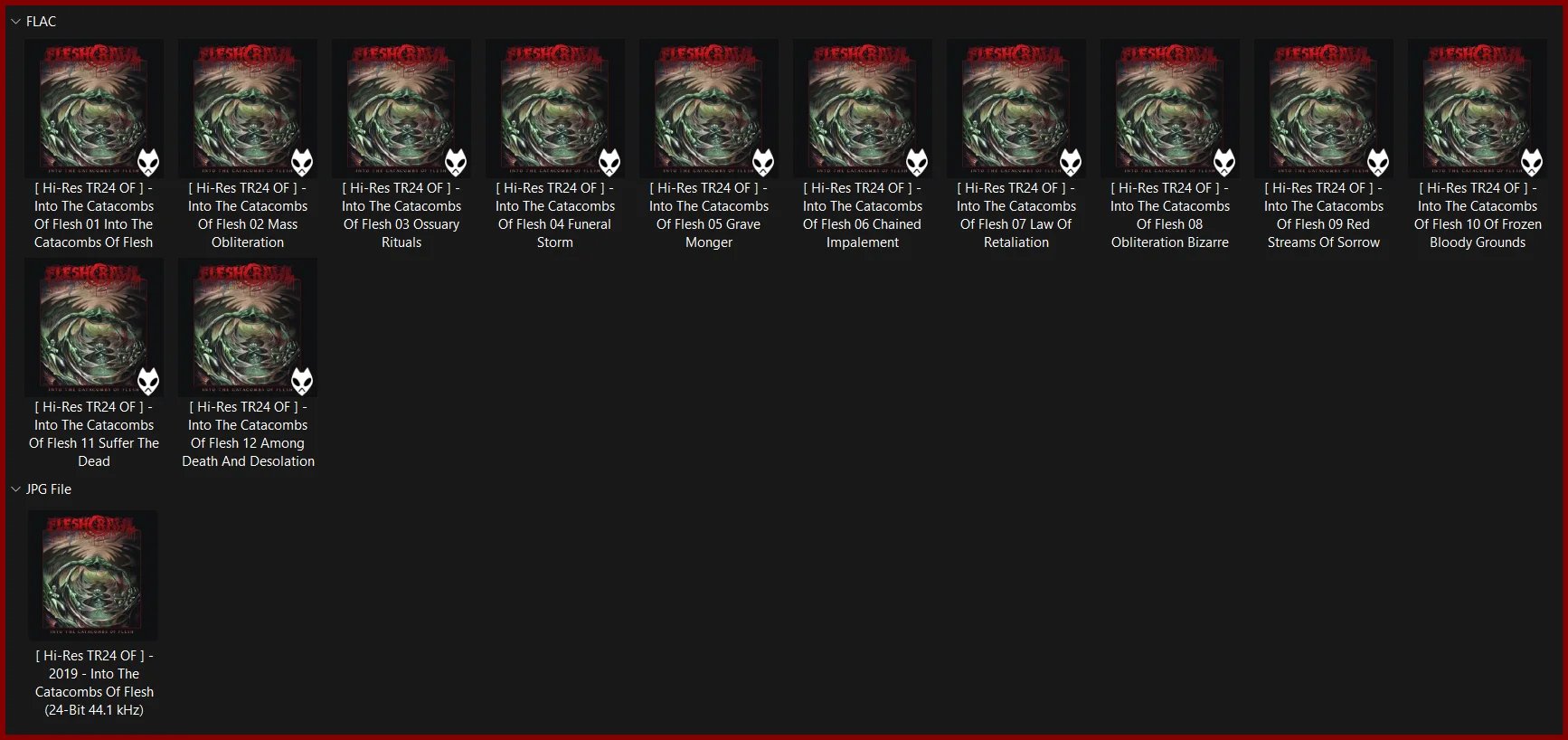Select the 08 Obliteration Bizarre album thumbnail
This screenshot has width=1568, height=740.
[1170, 108]
